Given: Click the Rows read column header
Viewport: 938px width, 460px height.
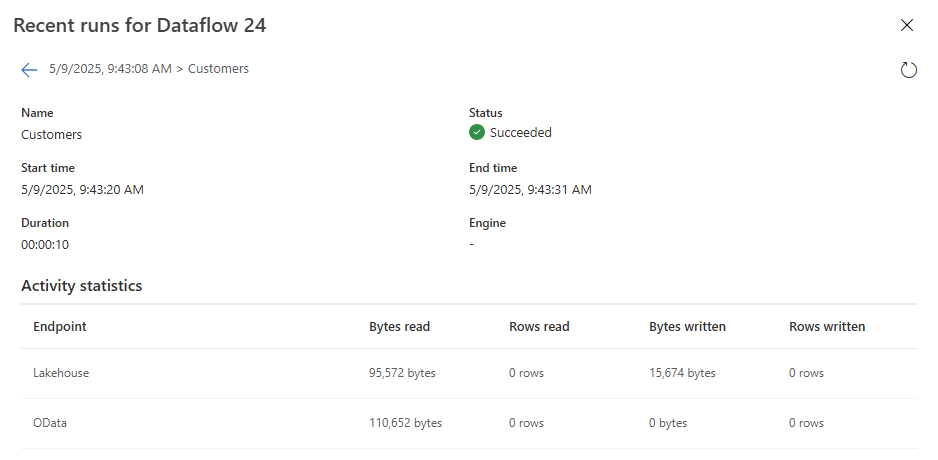Looking at the screenshot, I should (x=539, y=327).
